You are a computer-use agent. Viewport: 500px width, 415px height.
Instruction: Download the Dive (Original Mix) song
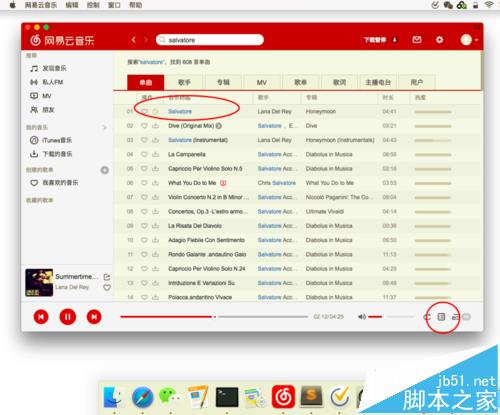pyautogui.click(x=155, y=126)
